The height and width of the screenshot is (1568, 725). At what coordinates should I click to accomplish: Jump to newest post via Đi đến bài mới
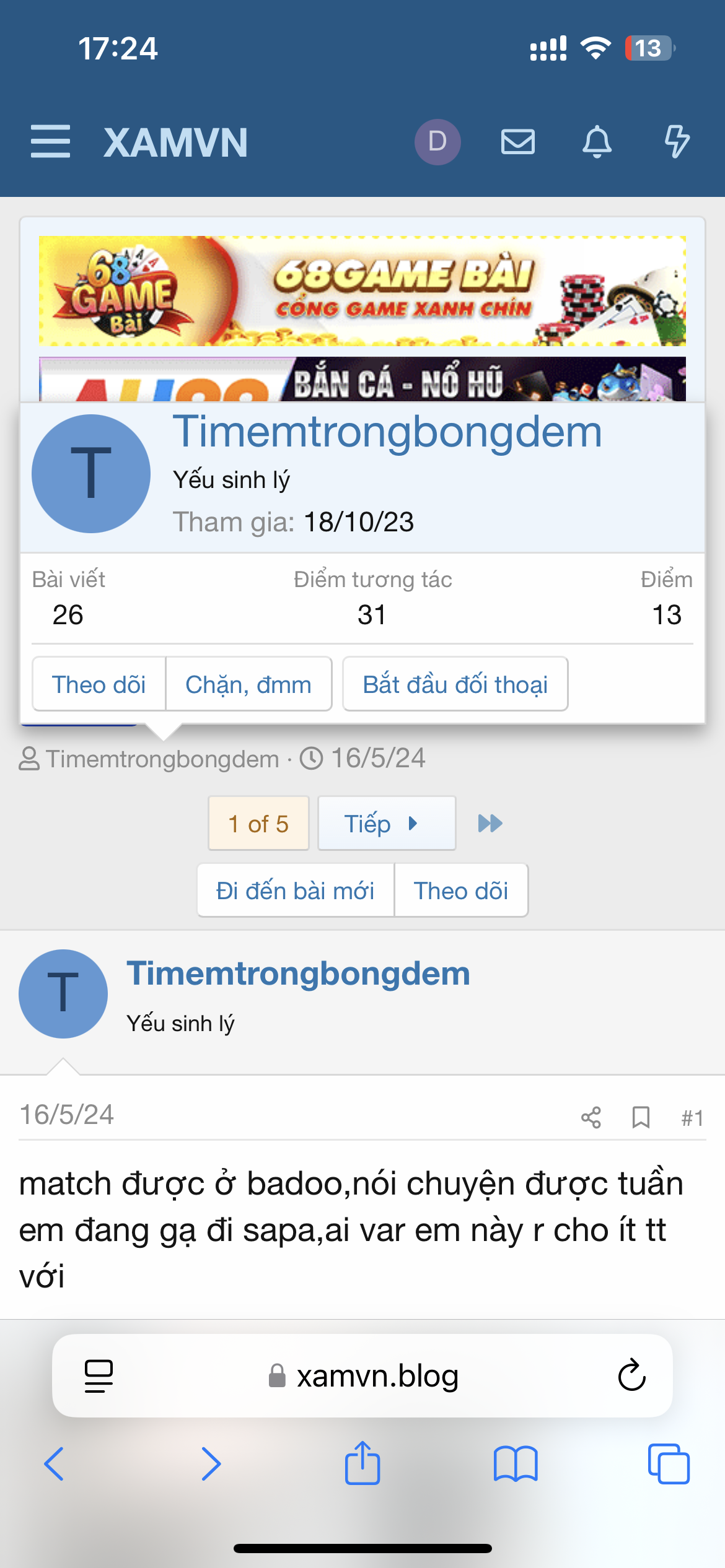click(x=295, y=890)
